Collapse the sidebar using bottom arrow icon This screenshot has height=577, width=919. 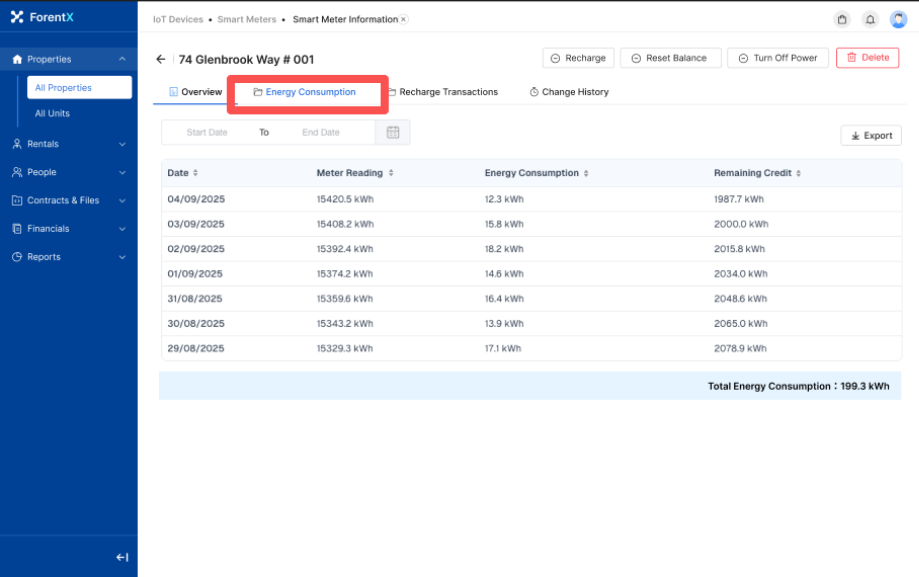pos(122,557)
